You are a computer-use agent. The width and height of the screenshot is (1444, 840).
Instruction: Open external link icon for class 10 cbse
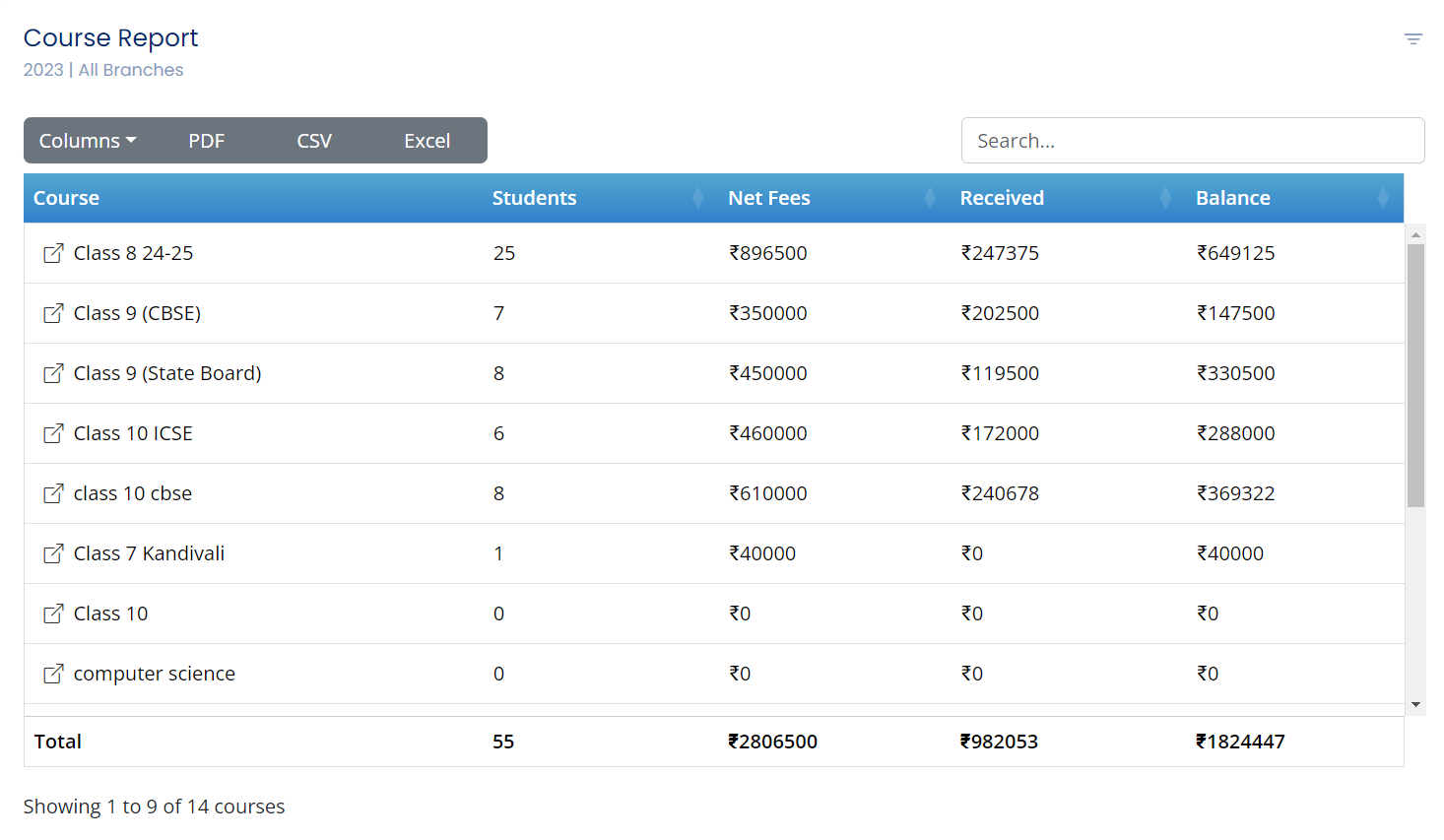click(53, 493)
